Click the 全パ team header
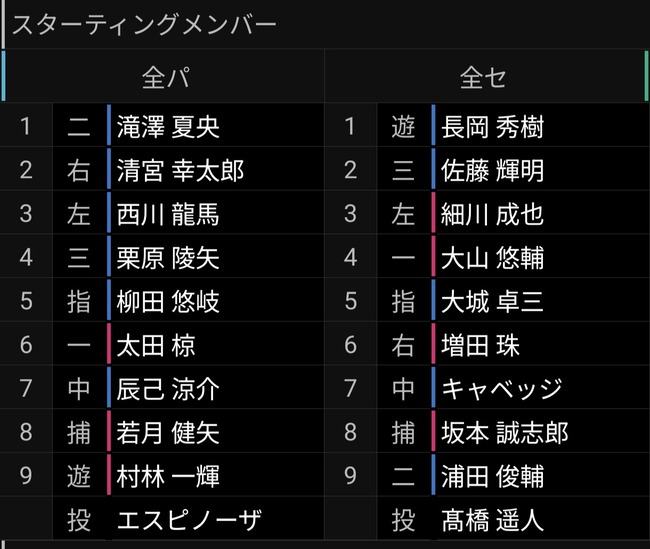This screenshot has height=549, width=650. (166, 77)
